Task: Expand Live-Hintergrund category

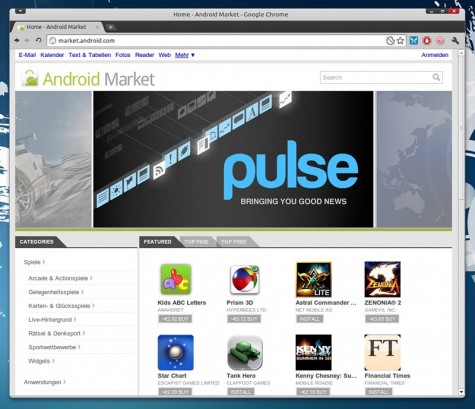Action: [52, 320]
